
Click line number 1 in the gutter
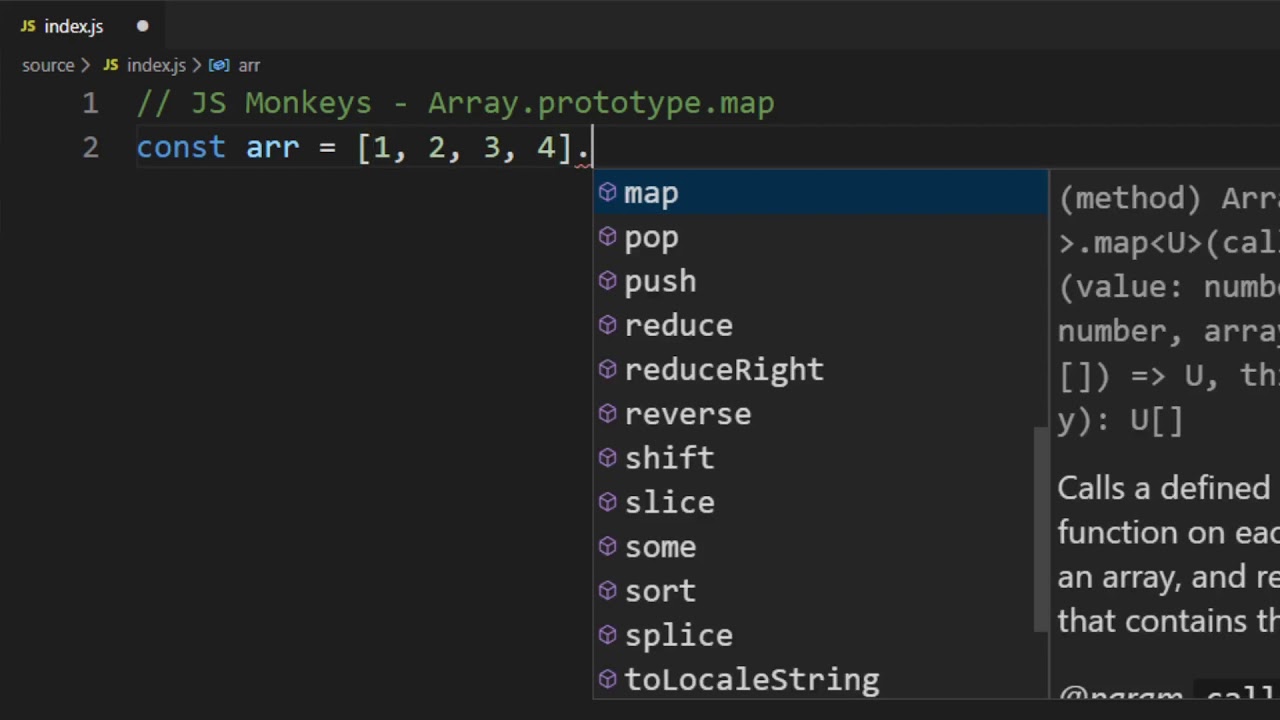pos(90,103)
